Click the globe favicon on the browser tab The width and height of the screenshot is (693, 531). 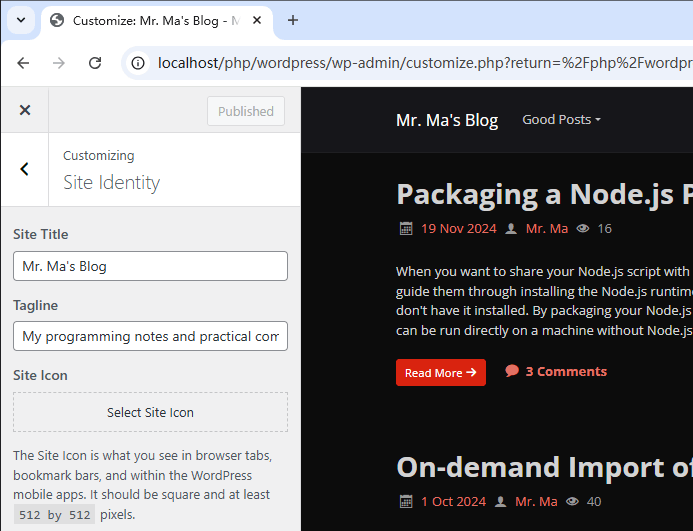point(57,20)
